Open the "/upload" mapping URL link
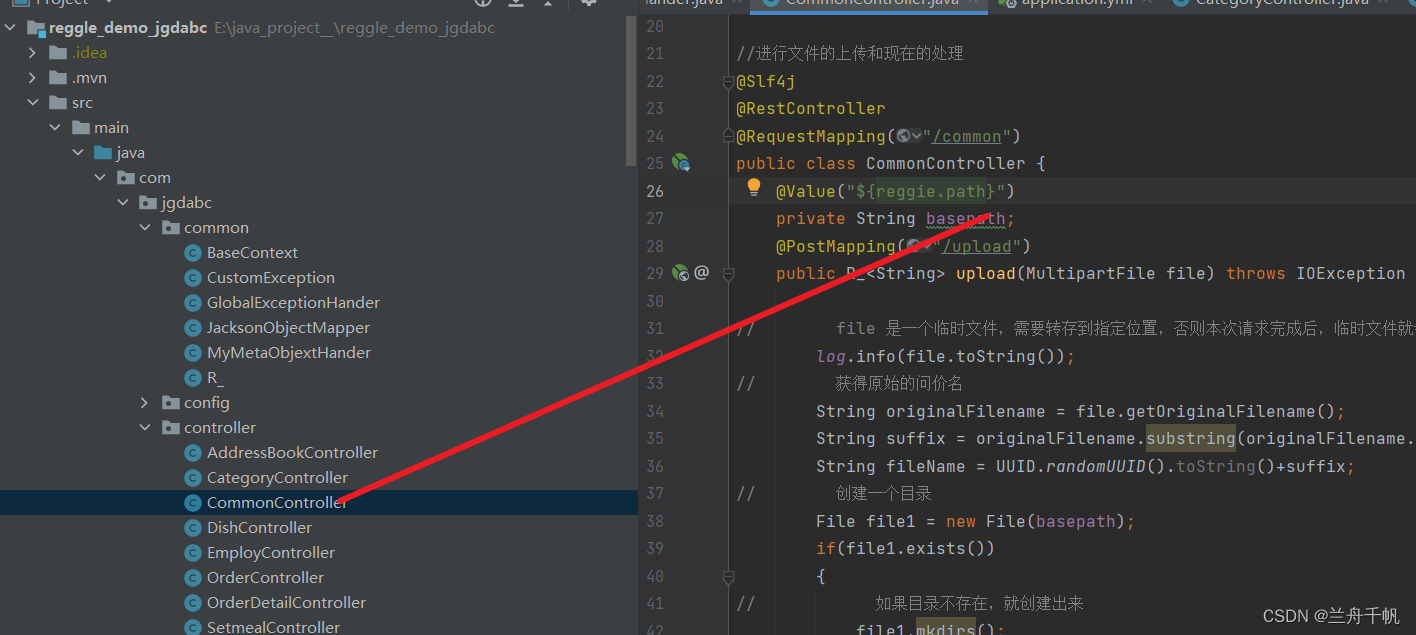Image resolution: width=1416 pixels, height=635 pixels. 976,246
